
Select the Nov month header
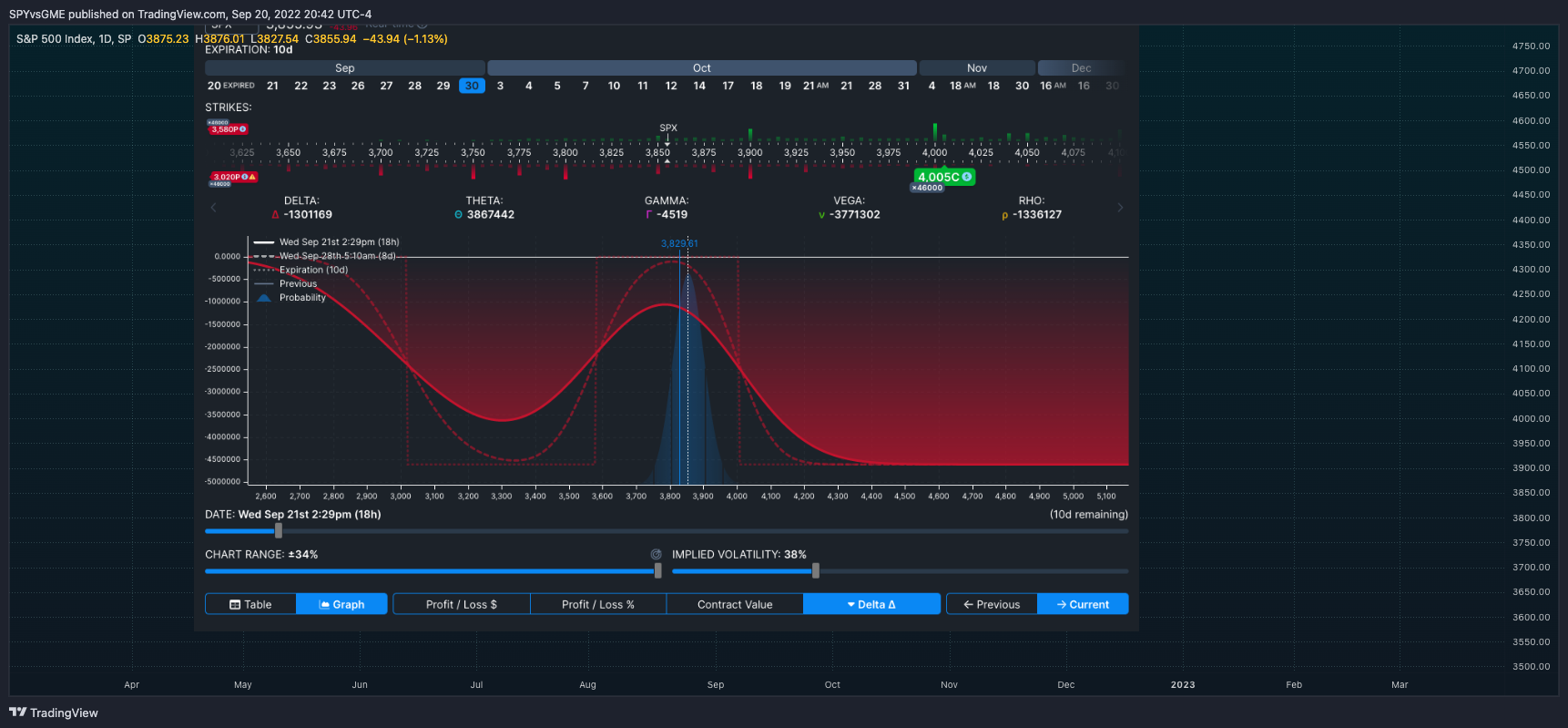(977, 68)
